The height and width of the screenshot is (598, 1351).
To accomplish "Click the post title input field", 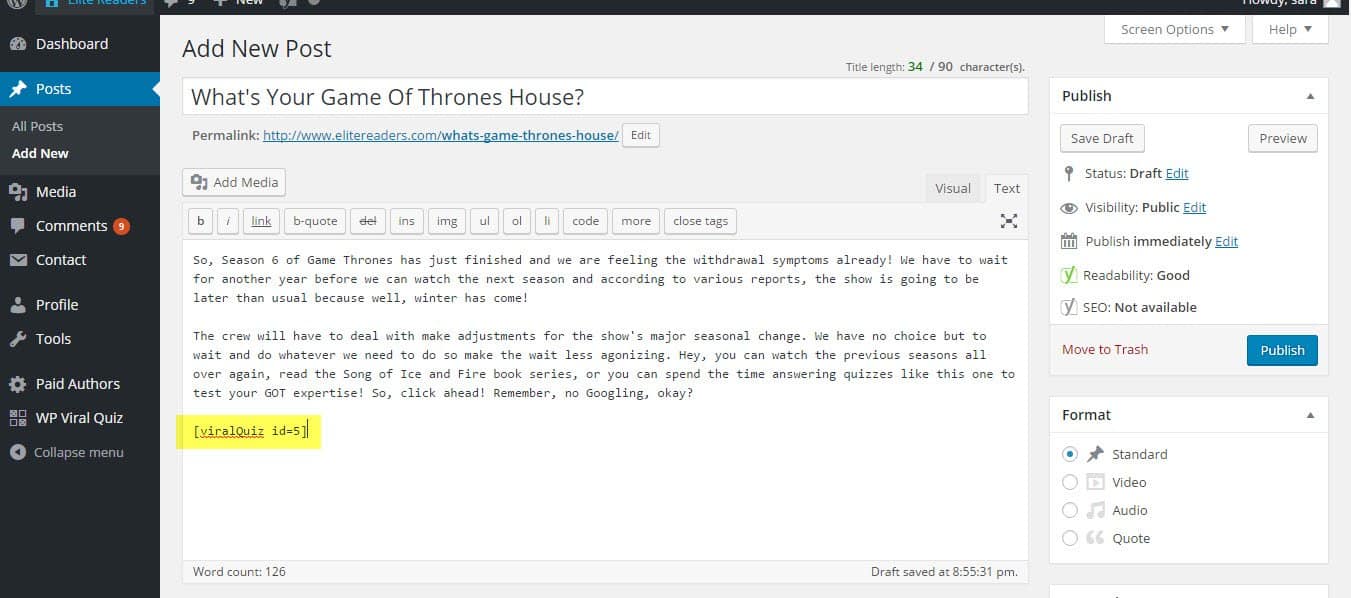I will [605, 97].
